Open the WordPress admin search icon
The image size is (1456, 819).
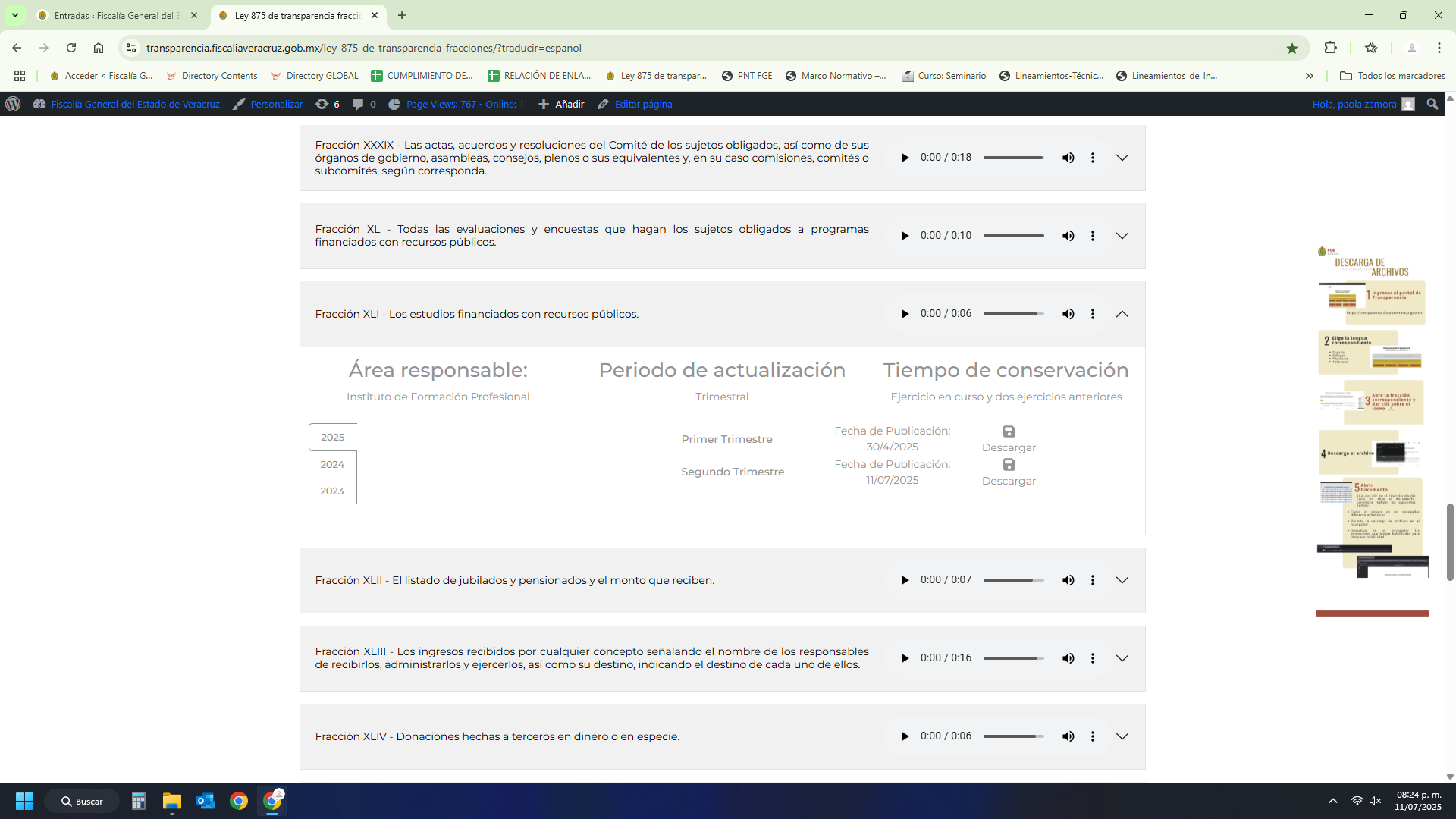1432,104
